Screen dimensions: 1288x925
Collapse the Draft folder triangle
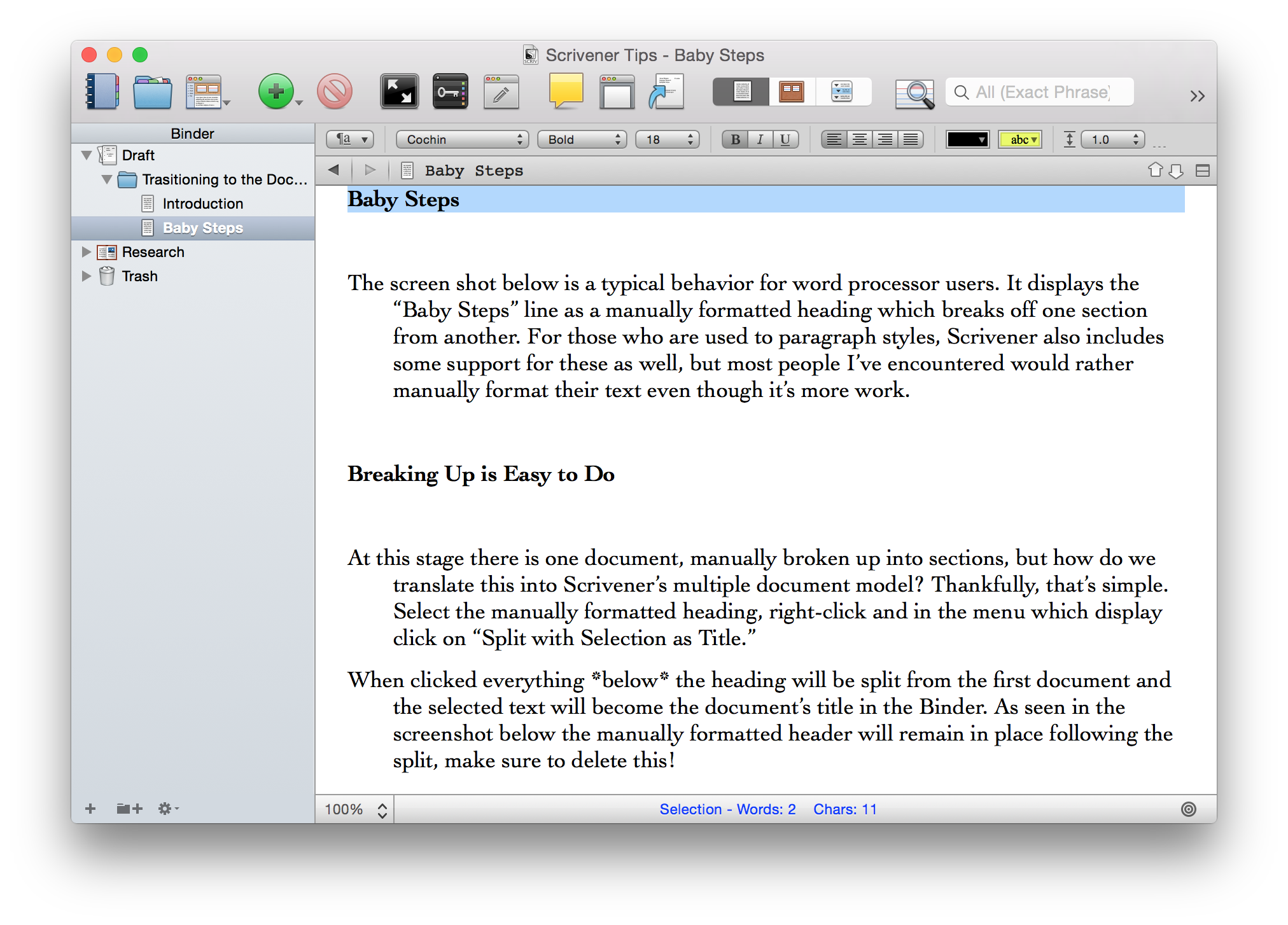coord(87,155)
